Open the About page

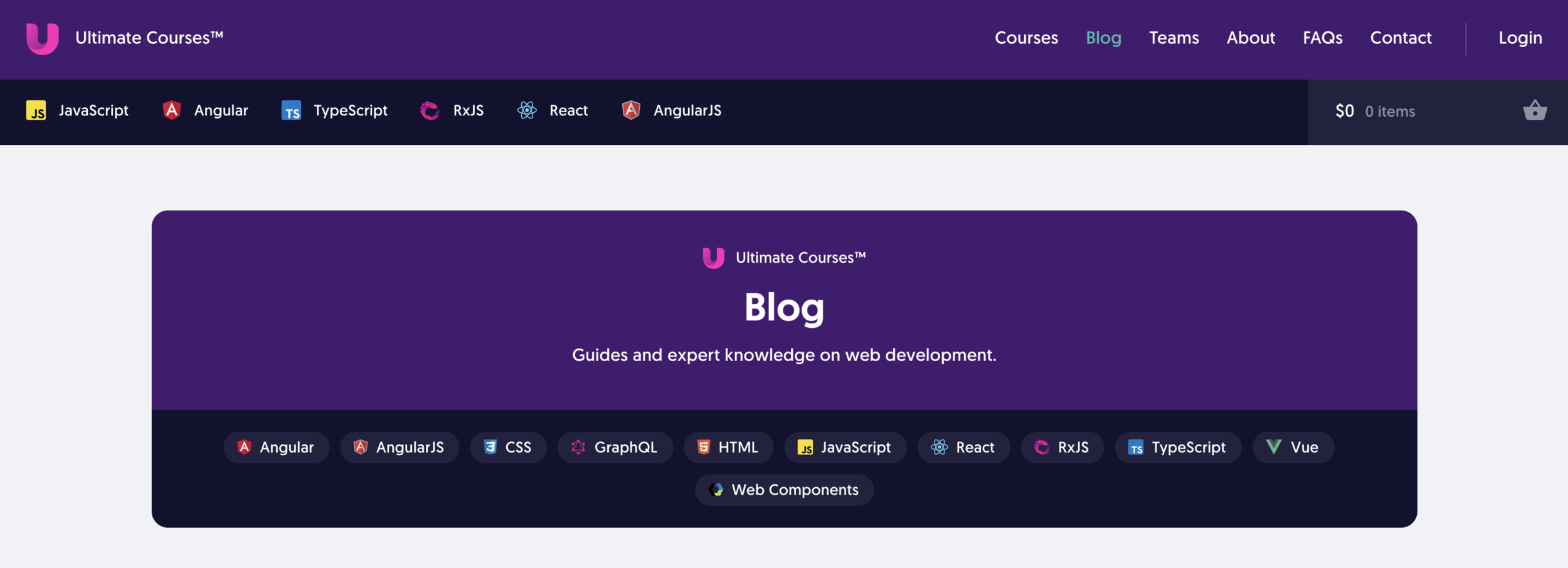pyautogui.click(x=1251, y=38)
